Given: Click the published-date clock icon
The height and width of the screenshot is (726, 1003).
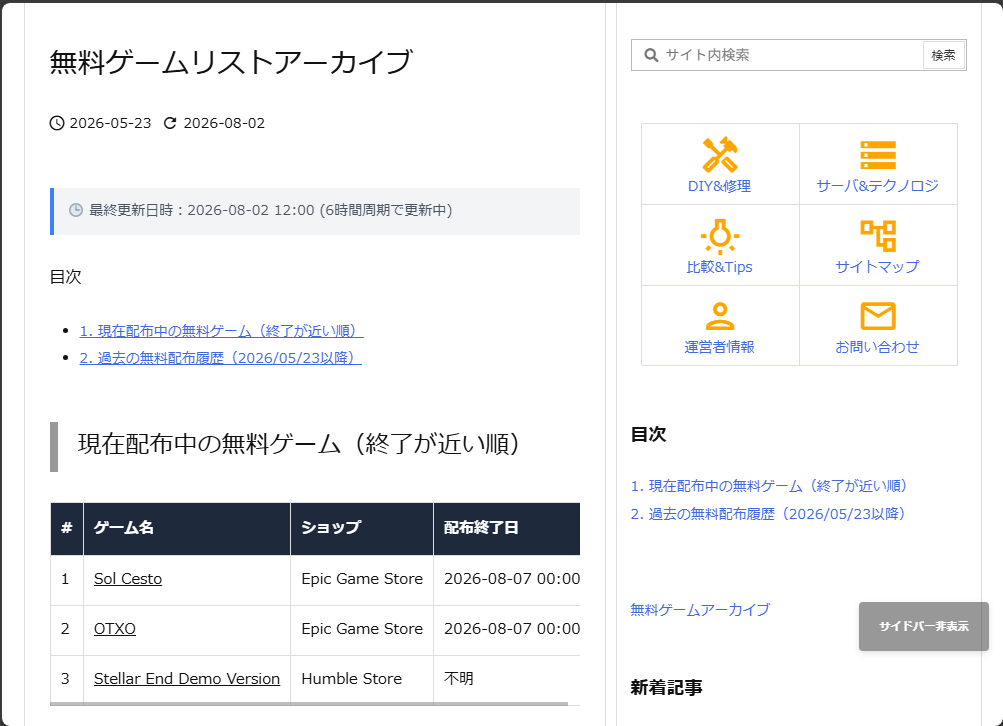Looking at the screenshot, I should coord(57,123).
